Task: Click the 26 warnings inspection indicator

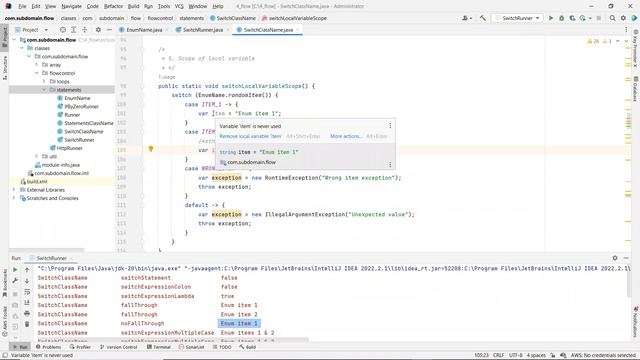Action: (593, 41)
